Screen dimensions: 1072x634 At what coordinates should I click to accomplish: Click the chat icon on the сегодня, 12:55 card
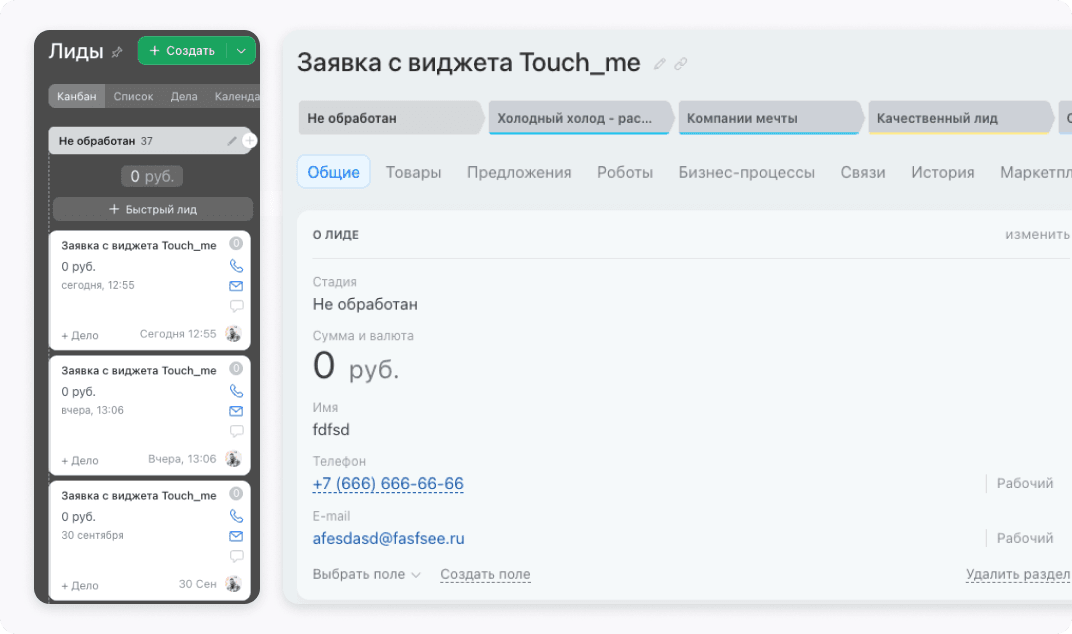(x=236, y=306)
